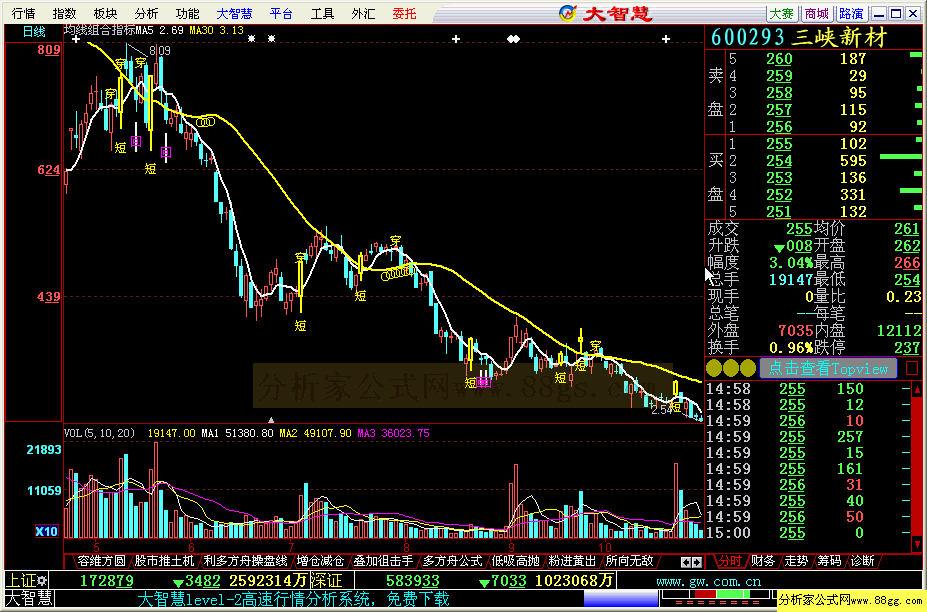
Task: Select the 所向无敌 indicator tab
Action: pyautogui.click(x=629, y=561)
